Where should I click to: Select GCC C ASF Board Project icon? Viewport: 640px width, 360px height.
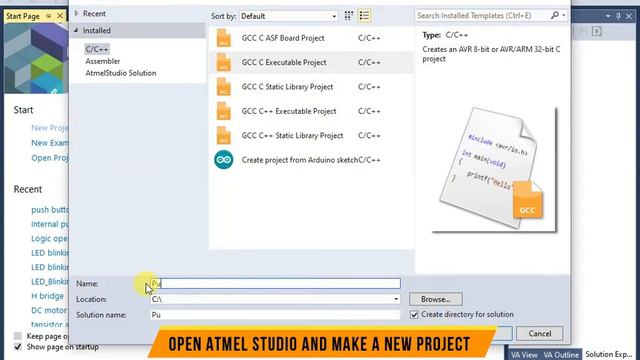224,38
